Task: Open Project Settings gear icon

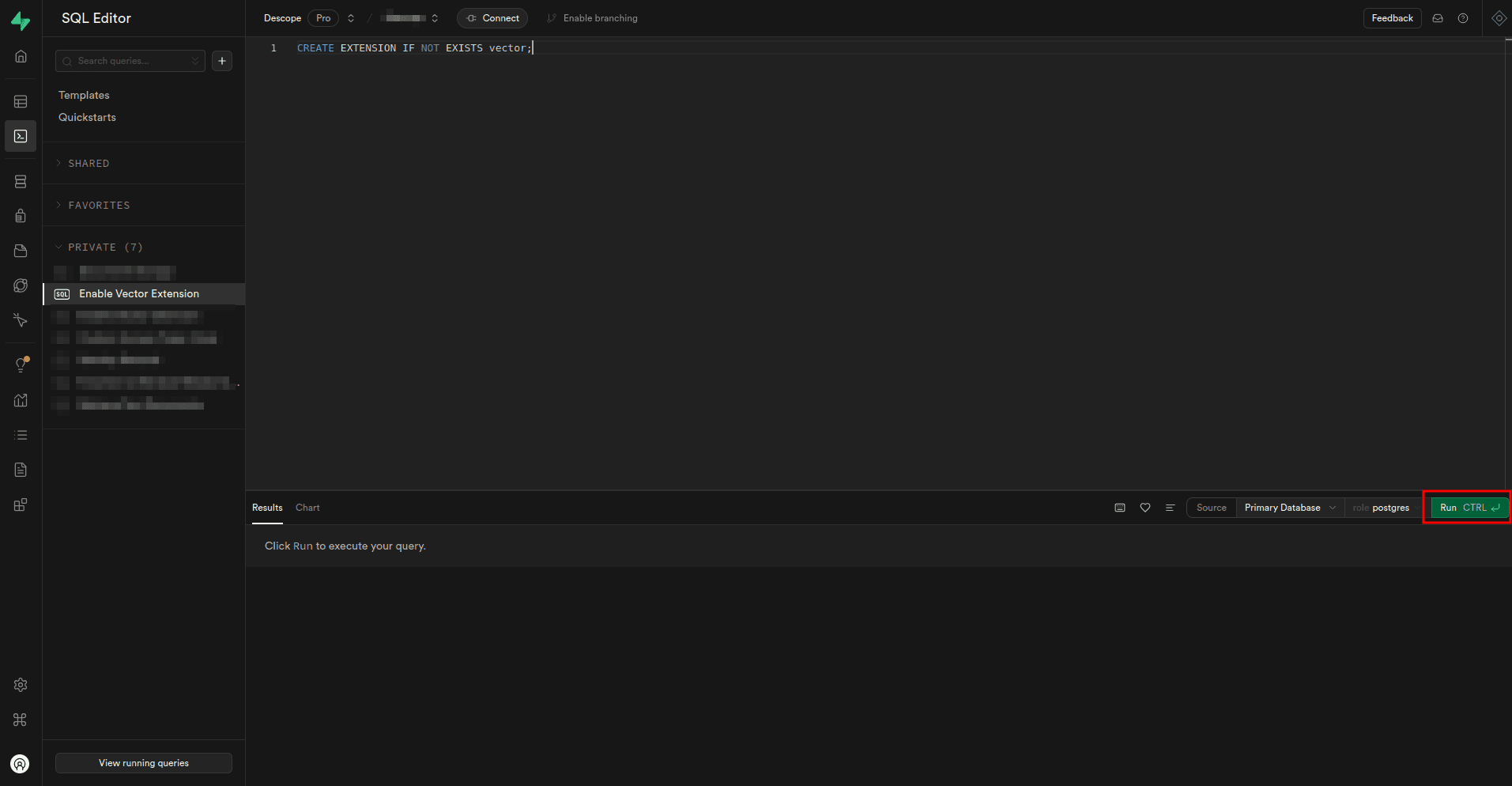Action: (x=21, y=685)
